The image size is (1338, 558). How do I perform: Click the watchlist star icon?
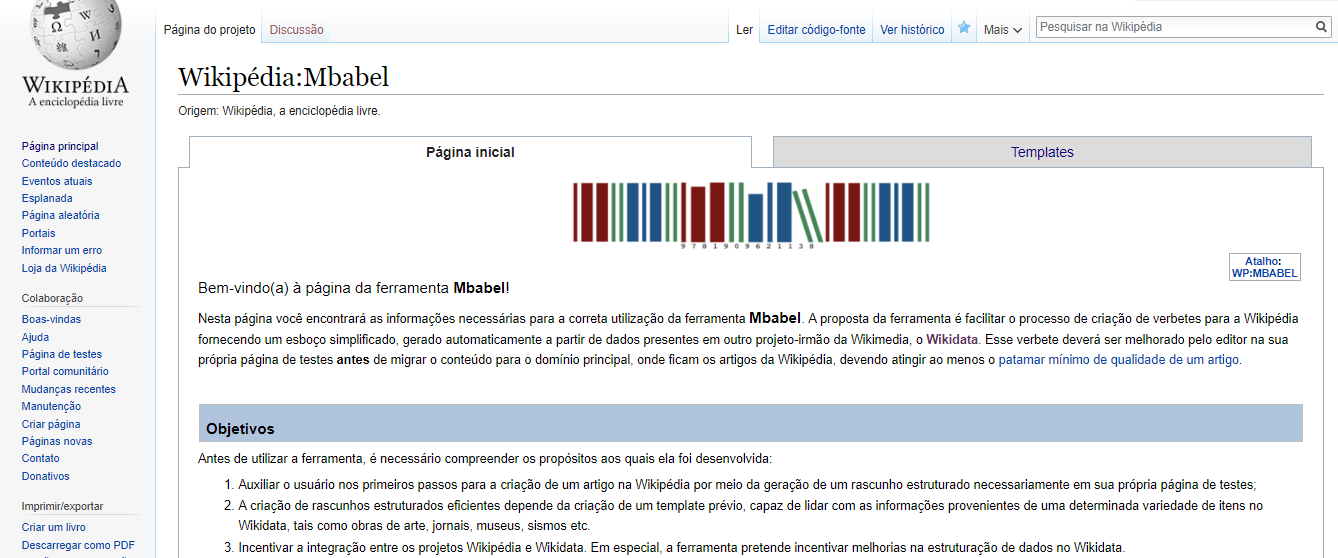(x=964, y=29)
